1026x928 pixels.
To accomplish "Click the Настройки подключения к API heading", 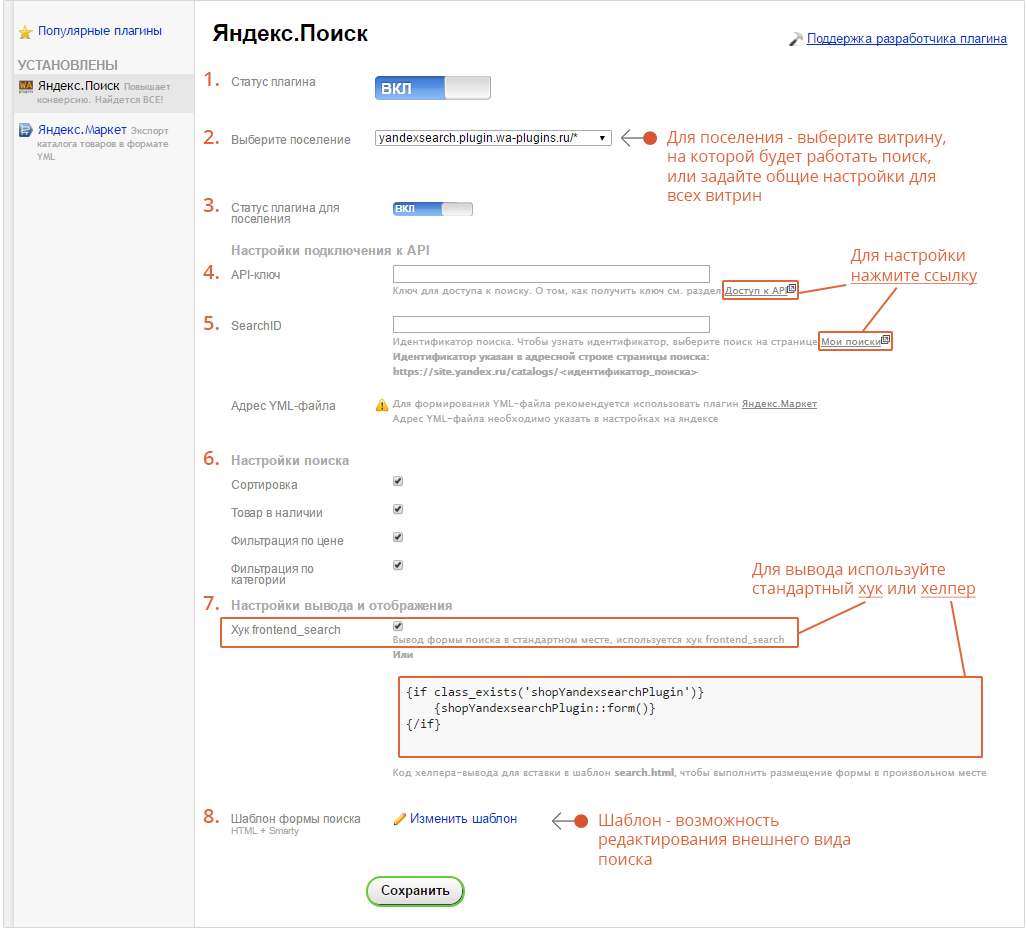I will (330, 250).
